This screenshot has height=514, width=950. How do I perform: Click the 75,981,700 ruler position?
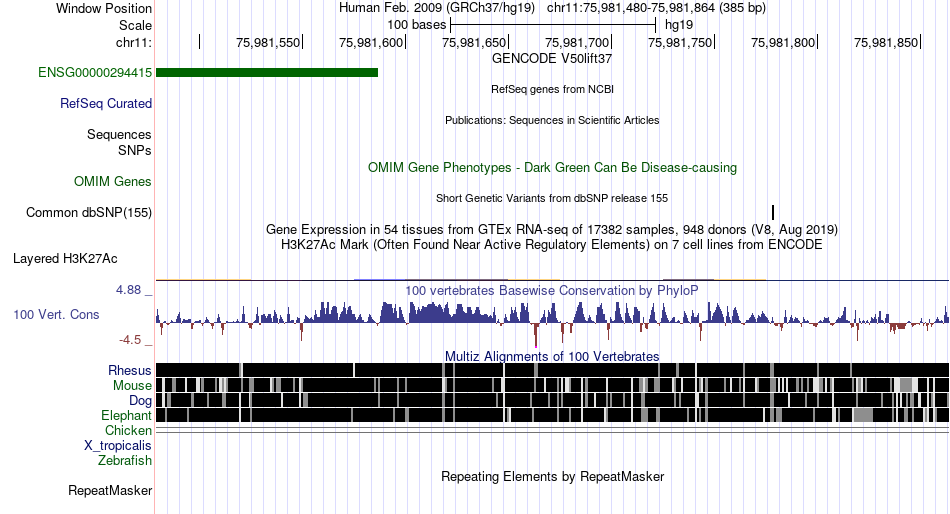point(578,42)
